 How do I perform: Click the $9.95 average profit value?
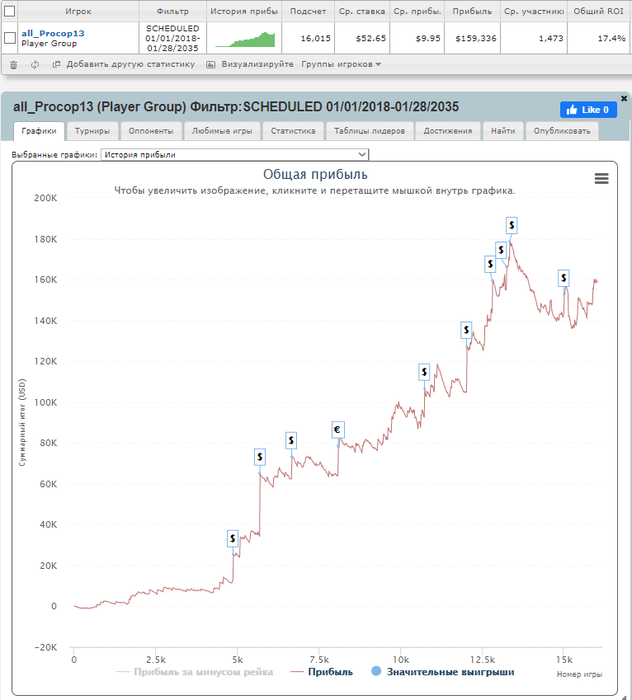pyautogui.click(x=428, y=38)
